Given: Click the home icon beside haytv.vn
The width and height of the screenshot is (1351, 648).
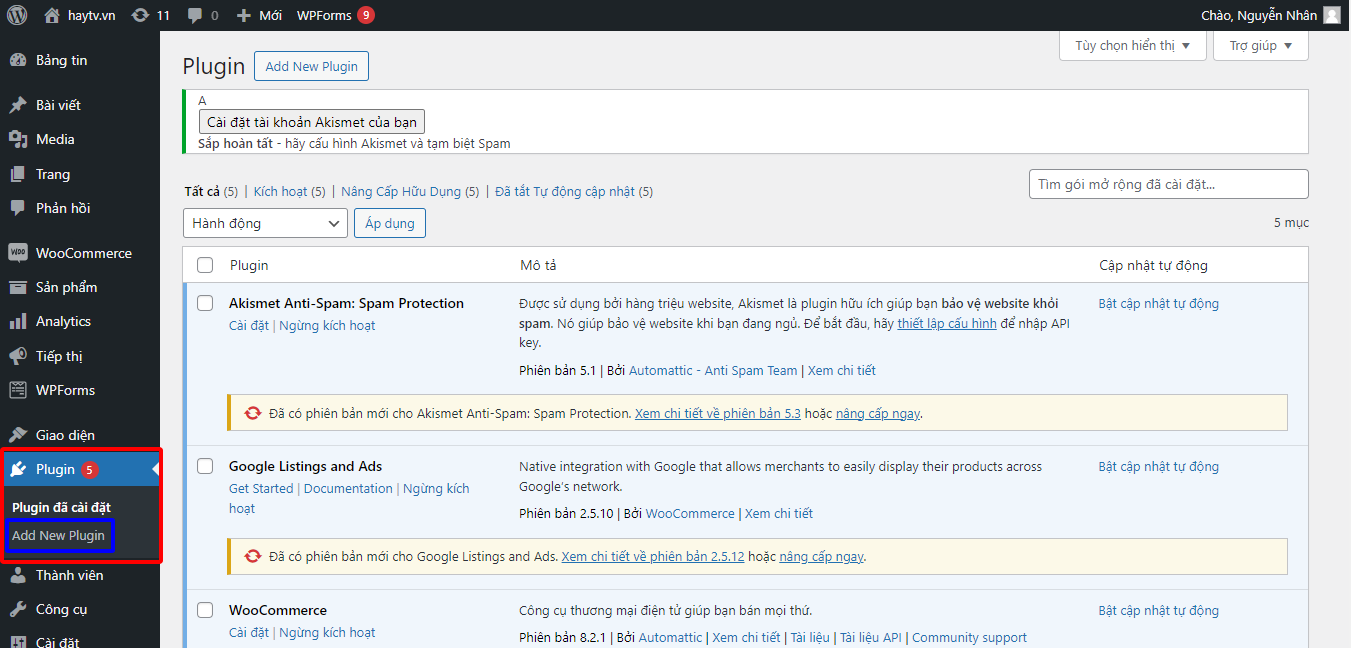Looking at the screenshot, I should point(53,15).
